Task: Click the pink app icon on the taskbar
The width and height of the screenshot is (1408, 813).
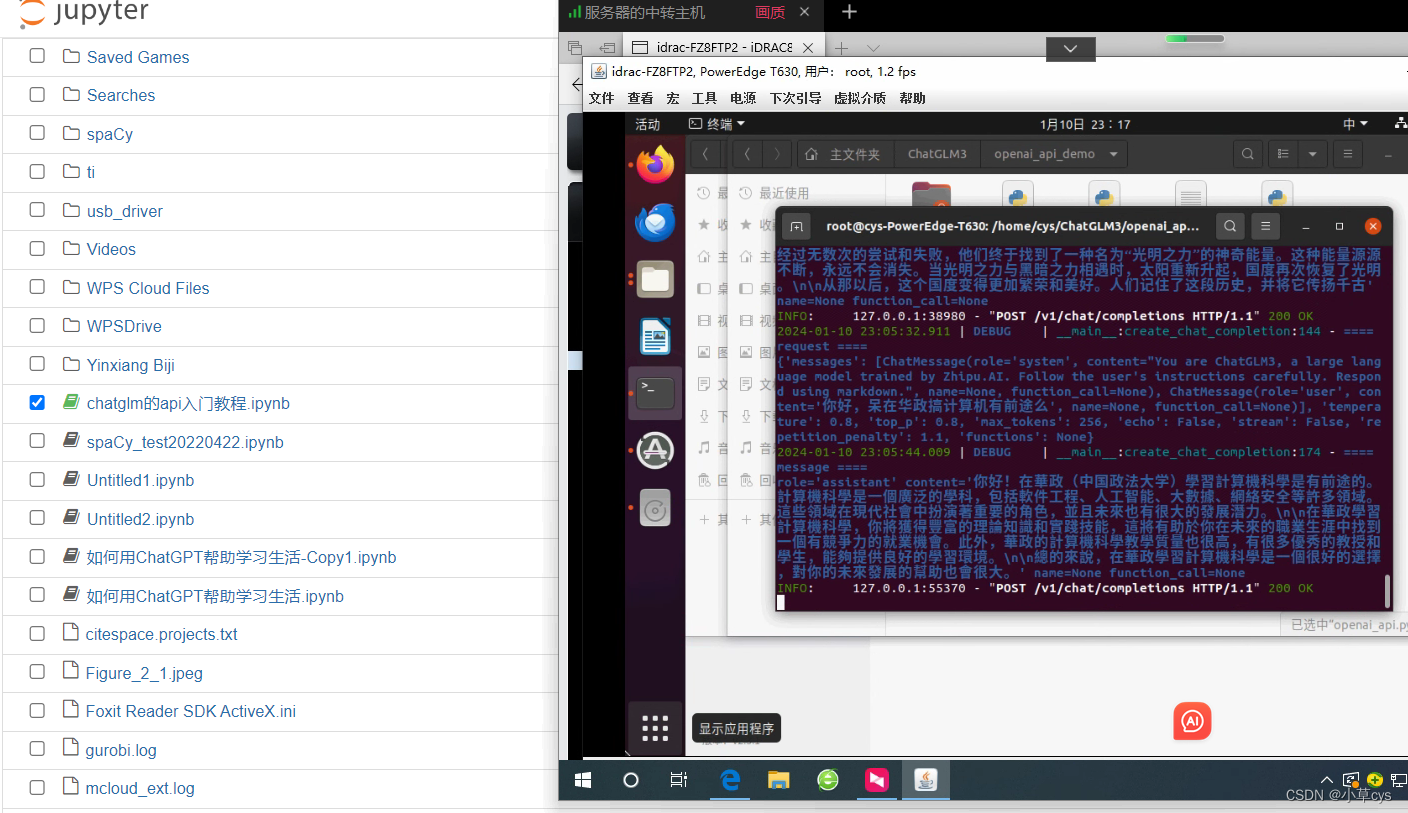Action: click(x=877, y=780)
